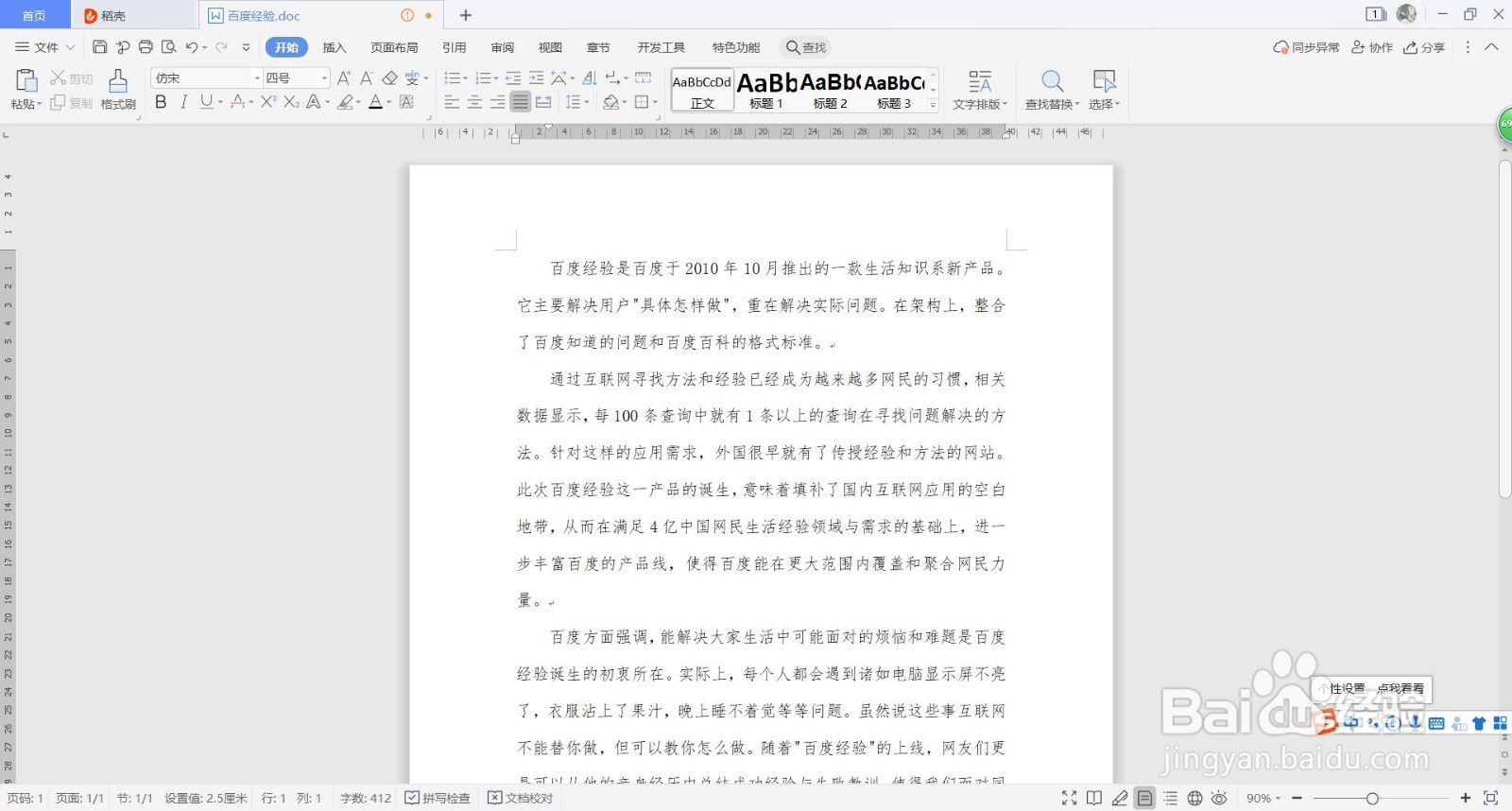1512x811 pixels.
Task: Click the Align Left icon
Action: pyautogui.click(x=452, y=102)
